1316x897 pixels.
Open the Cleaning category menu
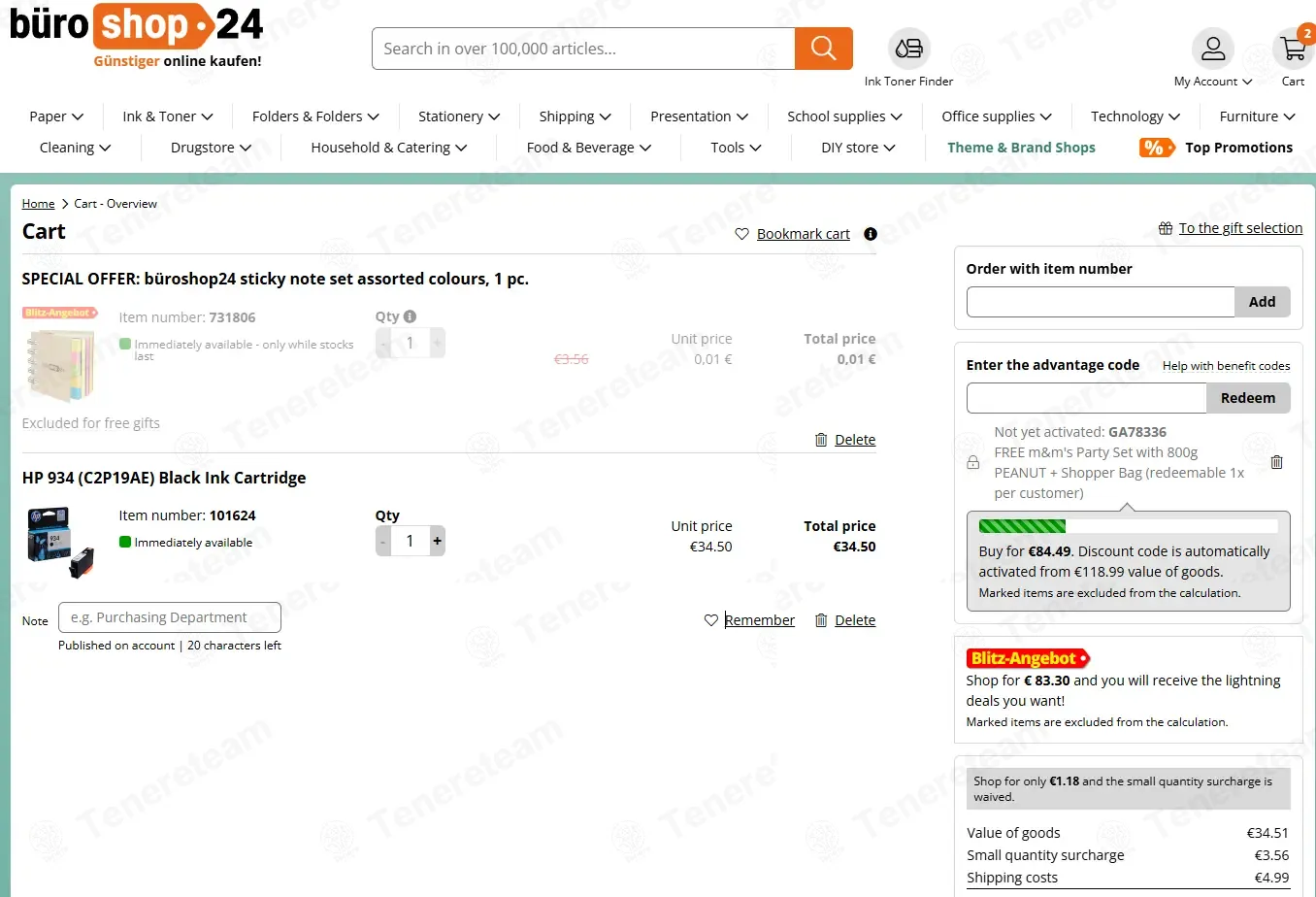coord(76,148)
